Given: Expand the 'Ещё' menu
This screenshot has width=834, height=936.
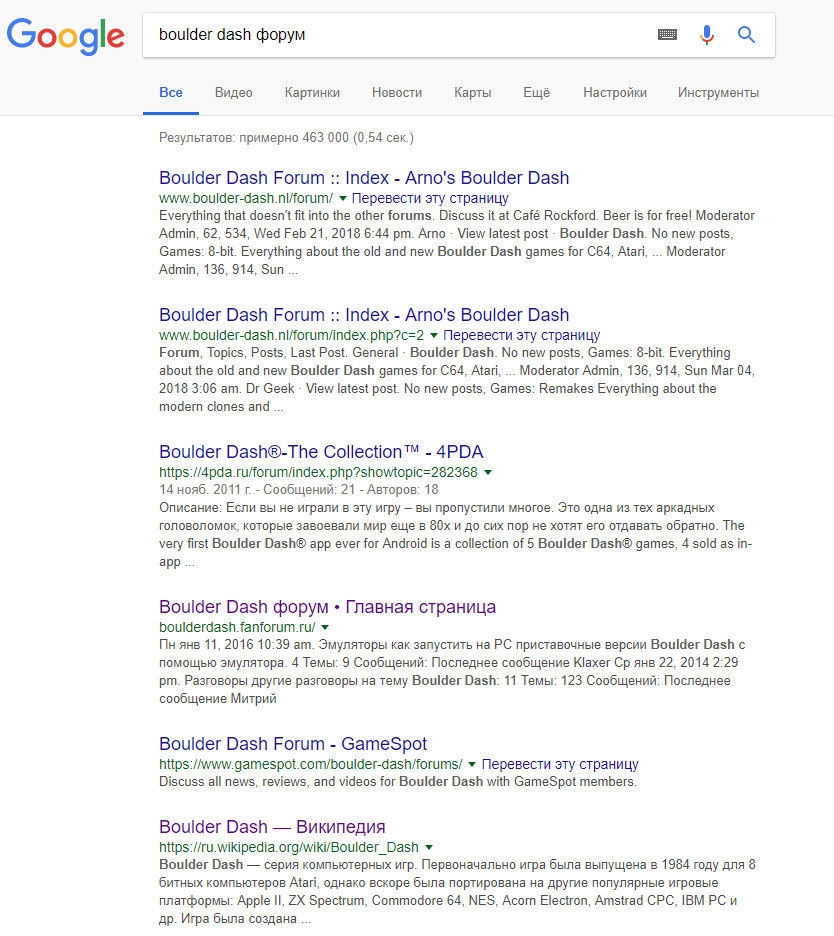Looking at the screenshot, I should point(537,93).
